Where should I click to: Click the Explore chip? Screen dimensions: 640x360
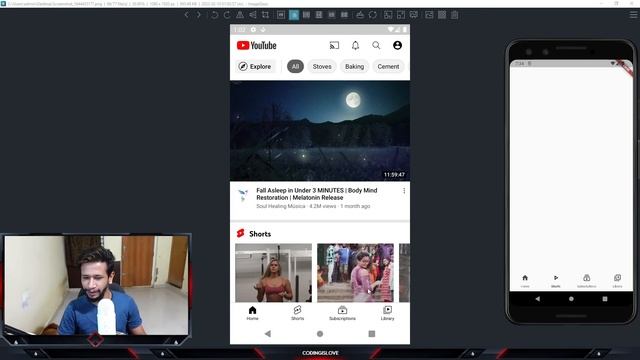(255, 67)
